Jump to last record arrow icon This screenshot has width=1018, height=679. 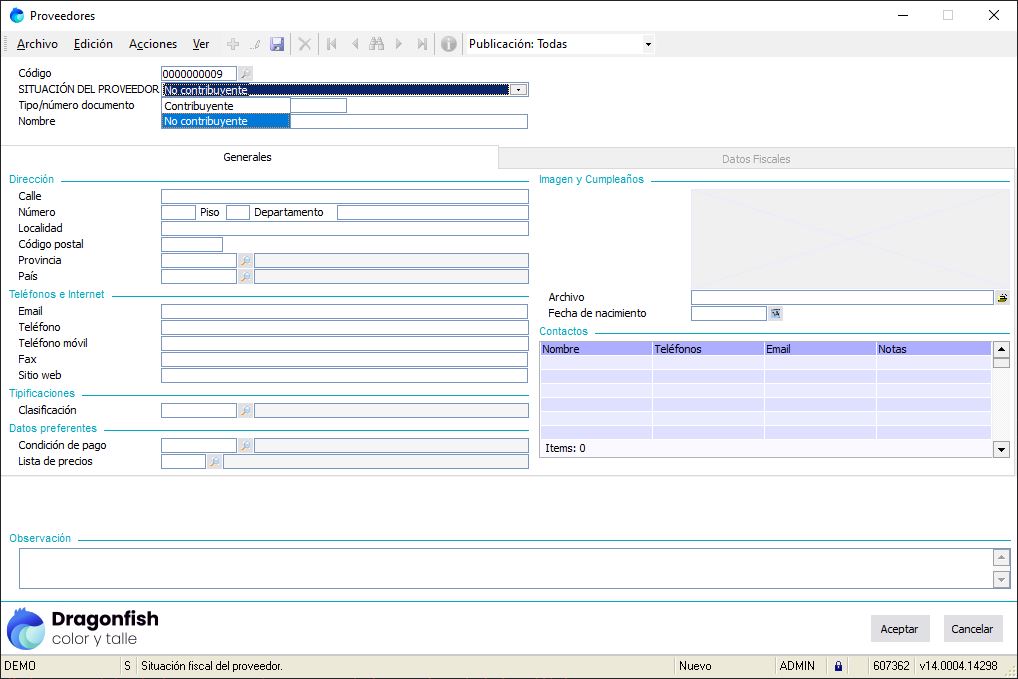(422, 44)
